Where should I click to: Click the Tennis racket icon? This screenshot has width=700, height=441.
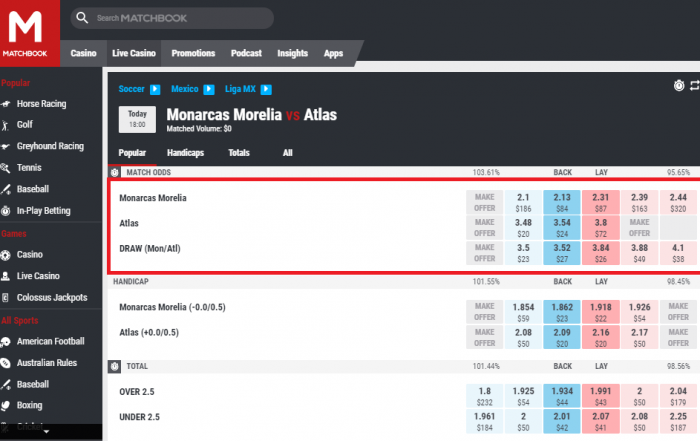pos(5,168)
